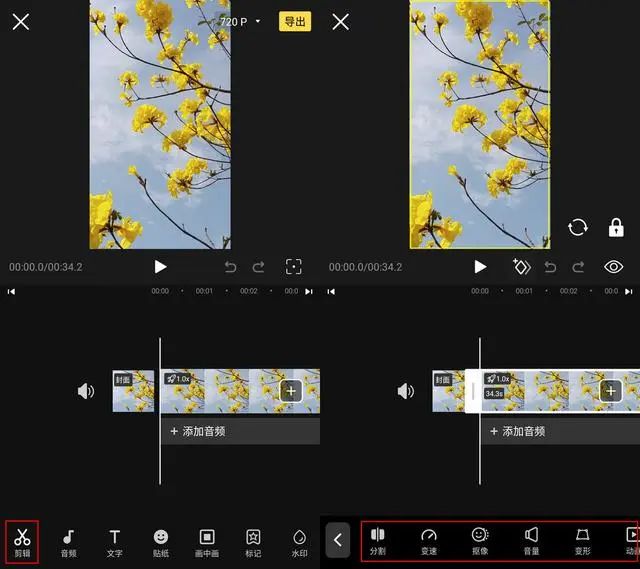Viewport: 640px width, 569px height.
Task: Mute the clip sound in left editor
Action: [x=86, y=391]
